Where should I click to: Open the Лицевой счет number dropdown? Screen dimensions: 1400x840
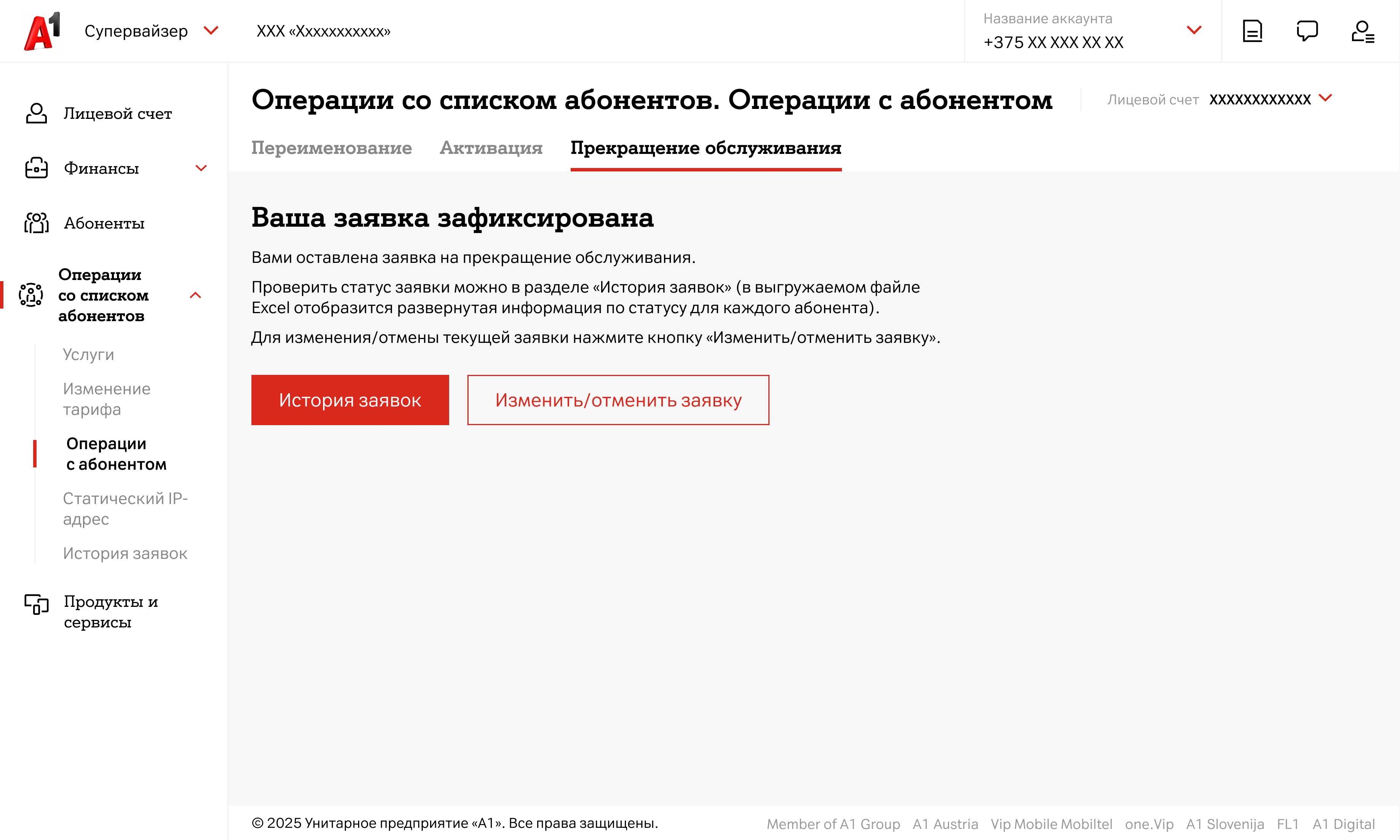pyautogui.click(x=1325, y=99)
